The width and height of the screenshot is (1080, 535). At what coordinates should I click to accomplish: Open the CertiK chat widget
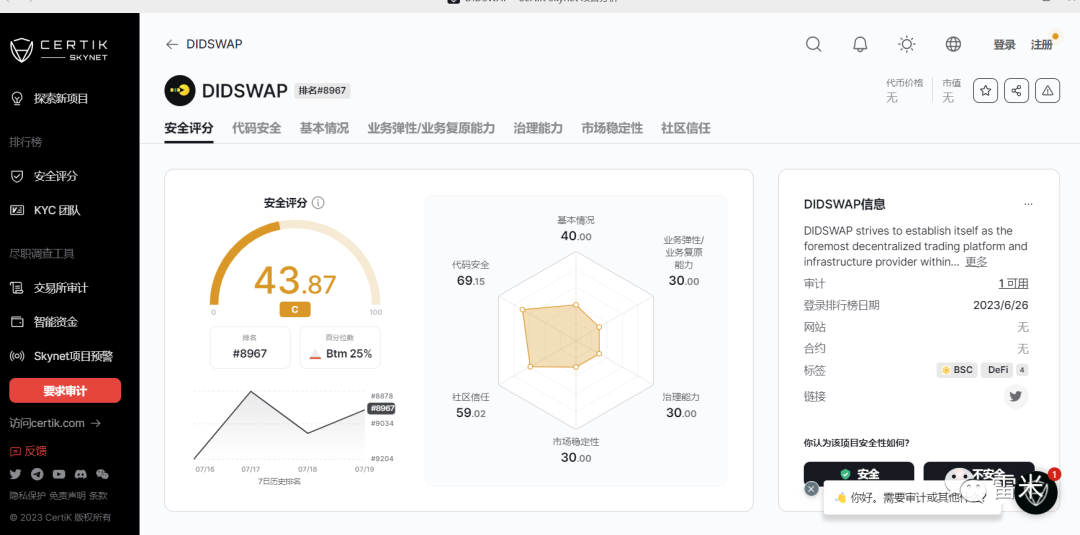1036,492
